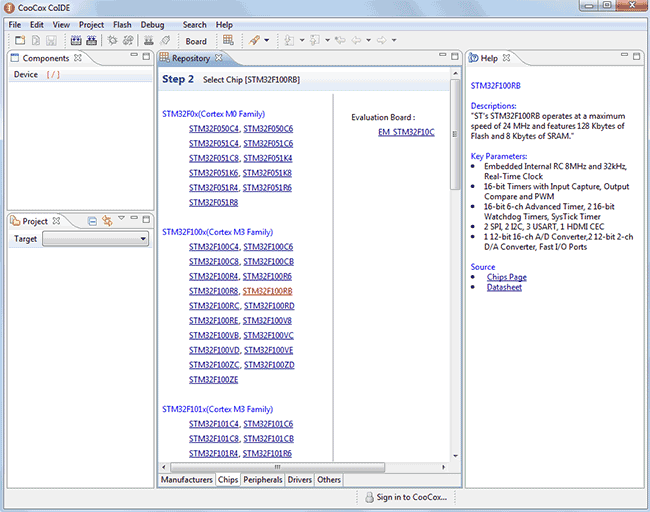This screenshot has height=512, width=650.
Task: Click Sign in to CooCox
Action: pyautogui.click(x=406, y=497)
